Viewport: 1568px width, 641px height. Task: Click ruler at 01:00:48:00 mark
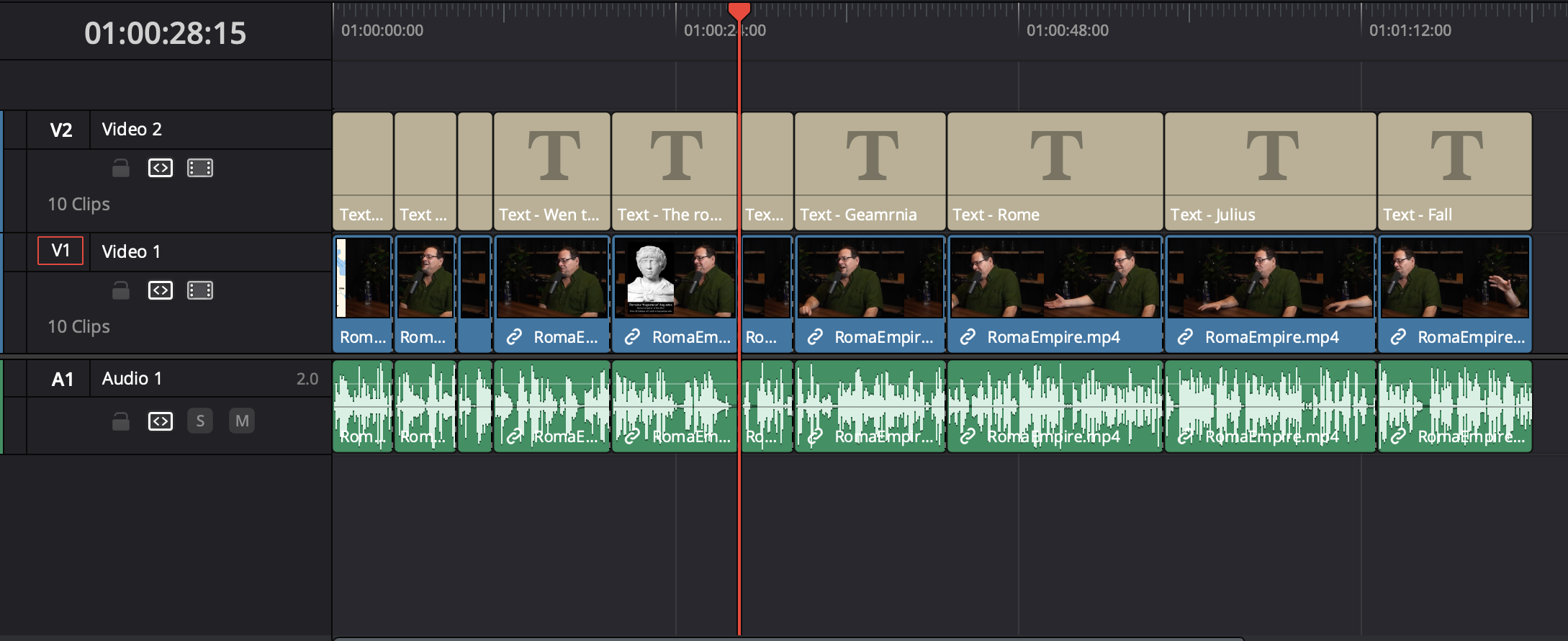(x=1067, y=30)
